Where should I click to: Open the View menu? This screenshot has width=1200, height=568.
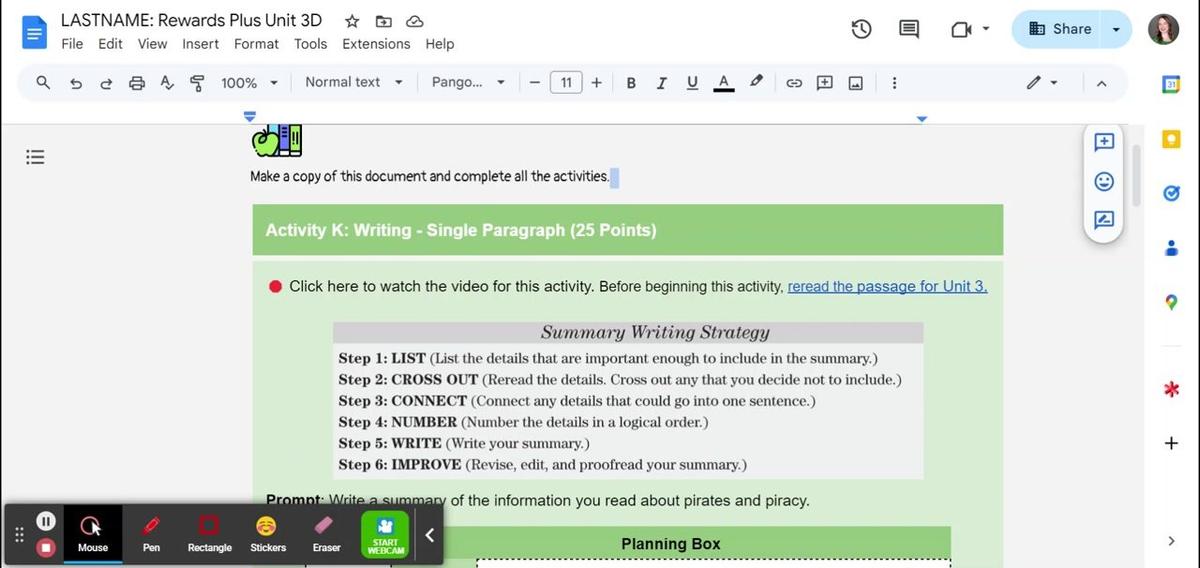152,44
